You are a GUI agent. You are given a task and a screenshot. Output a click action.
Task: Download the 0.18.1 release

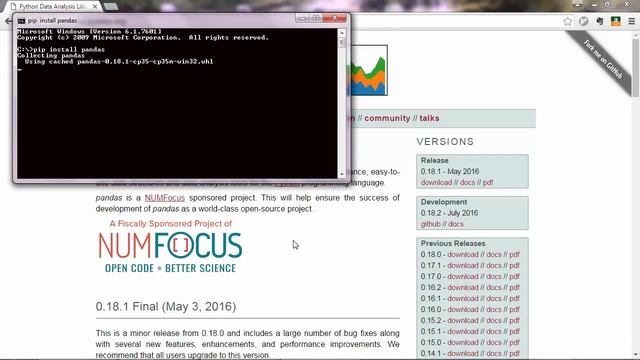pyautogui.click(x=436, y=182)
